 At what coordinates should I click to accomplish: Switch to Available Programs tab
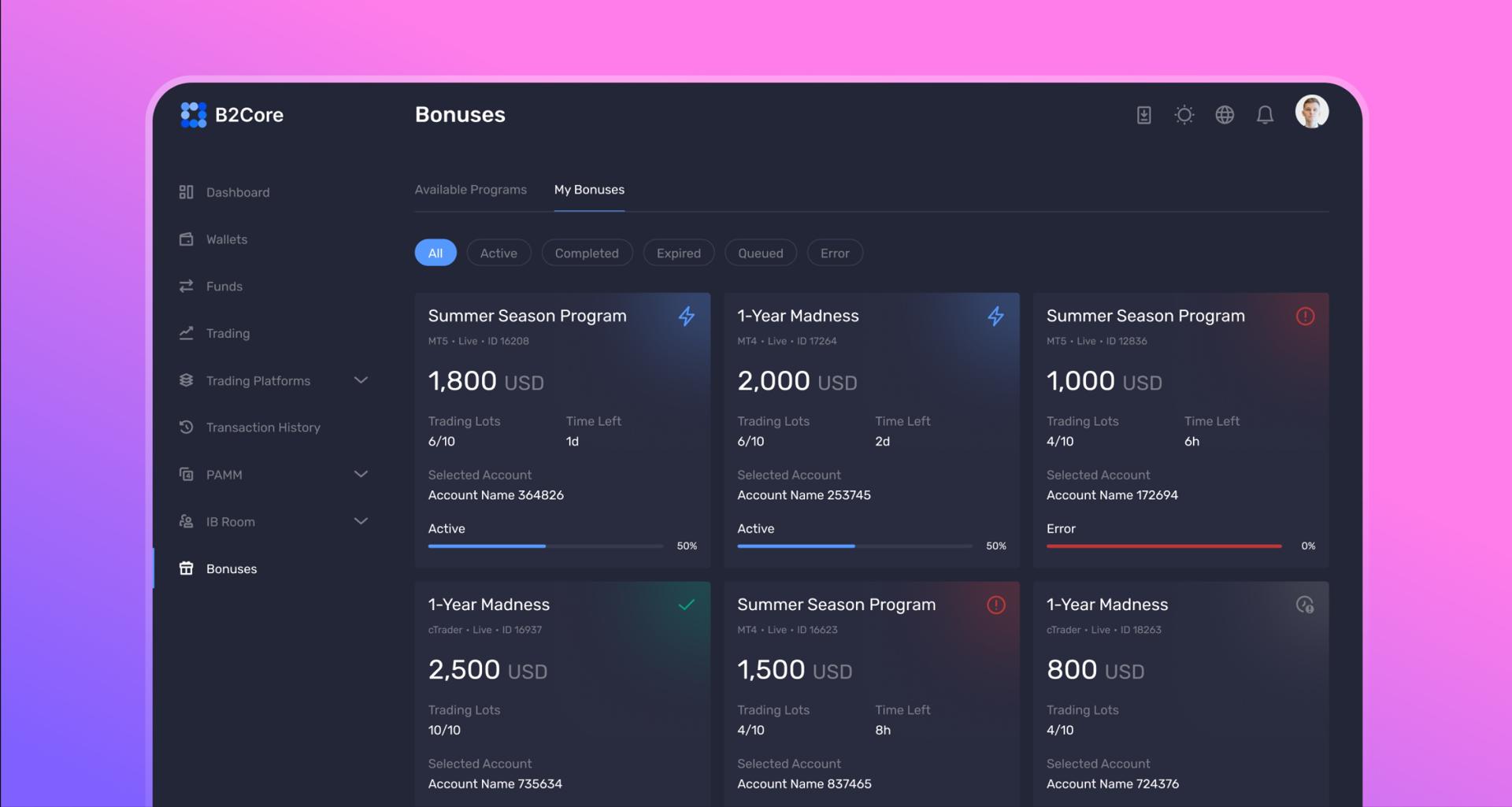coord(470,190)
